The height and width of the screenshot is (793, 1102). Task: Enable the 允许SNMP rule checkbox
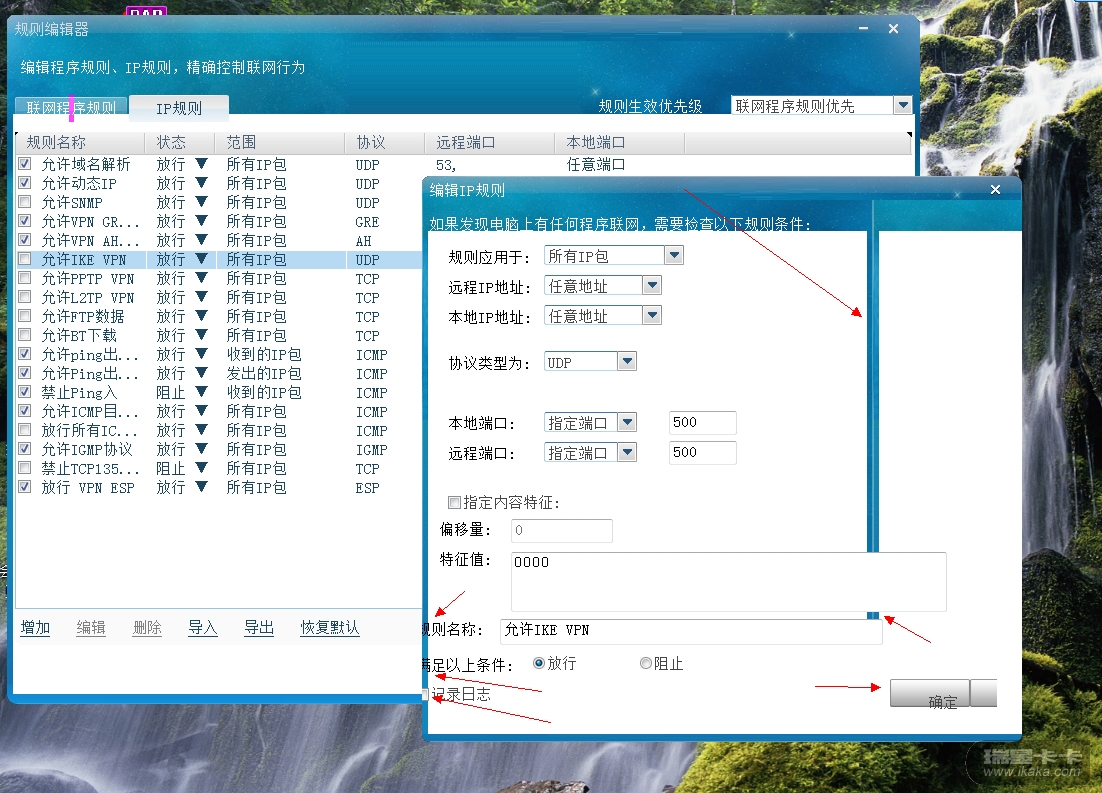[25, 202]
